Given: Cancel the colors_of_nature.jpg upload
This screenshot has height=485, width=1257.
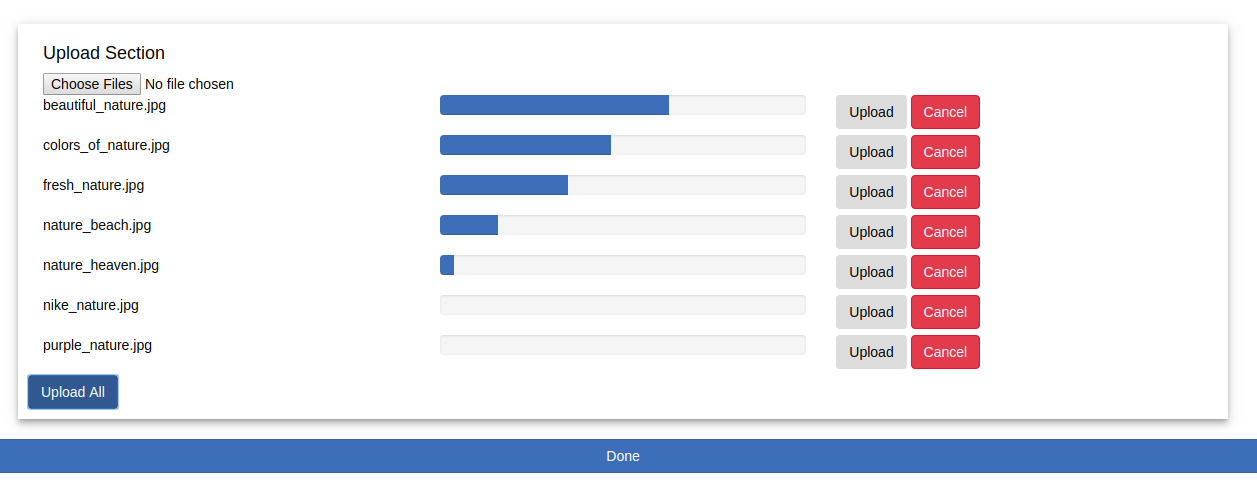Looking at the screenshot, I should pos(945,152).
